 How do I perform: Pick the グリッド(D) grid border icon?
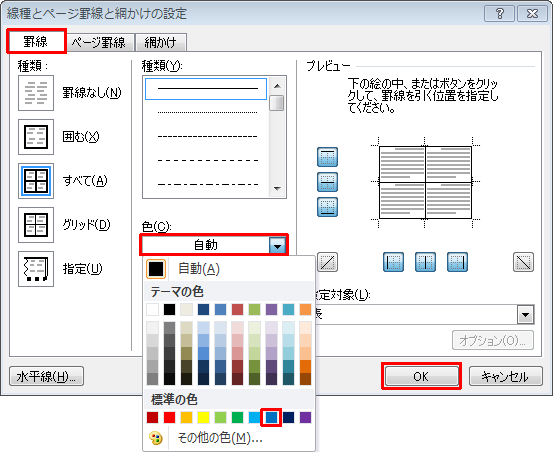pyautogui.click(x=36, y=225)
